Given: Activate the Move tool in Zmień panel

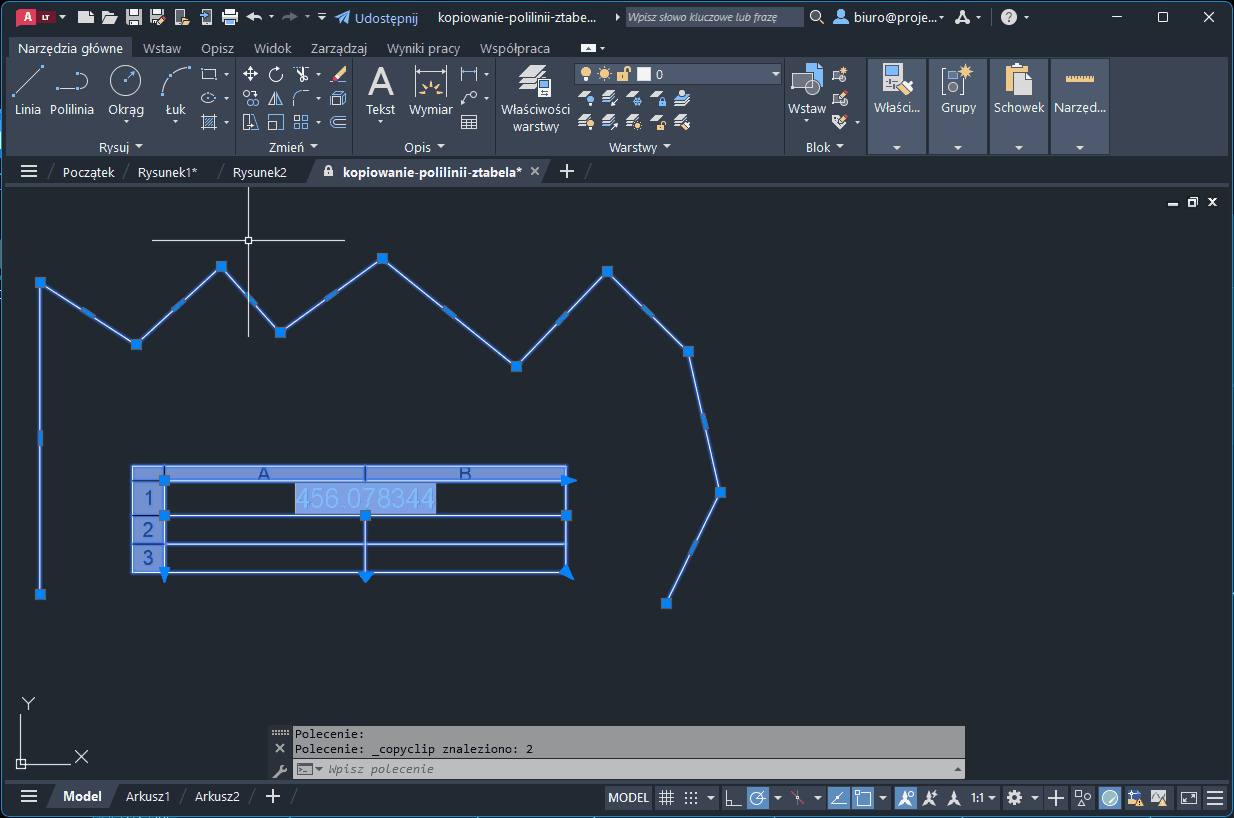Looking at the screenshot, I should click(x=250, y=74).
